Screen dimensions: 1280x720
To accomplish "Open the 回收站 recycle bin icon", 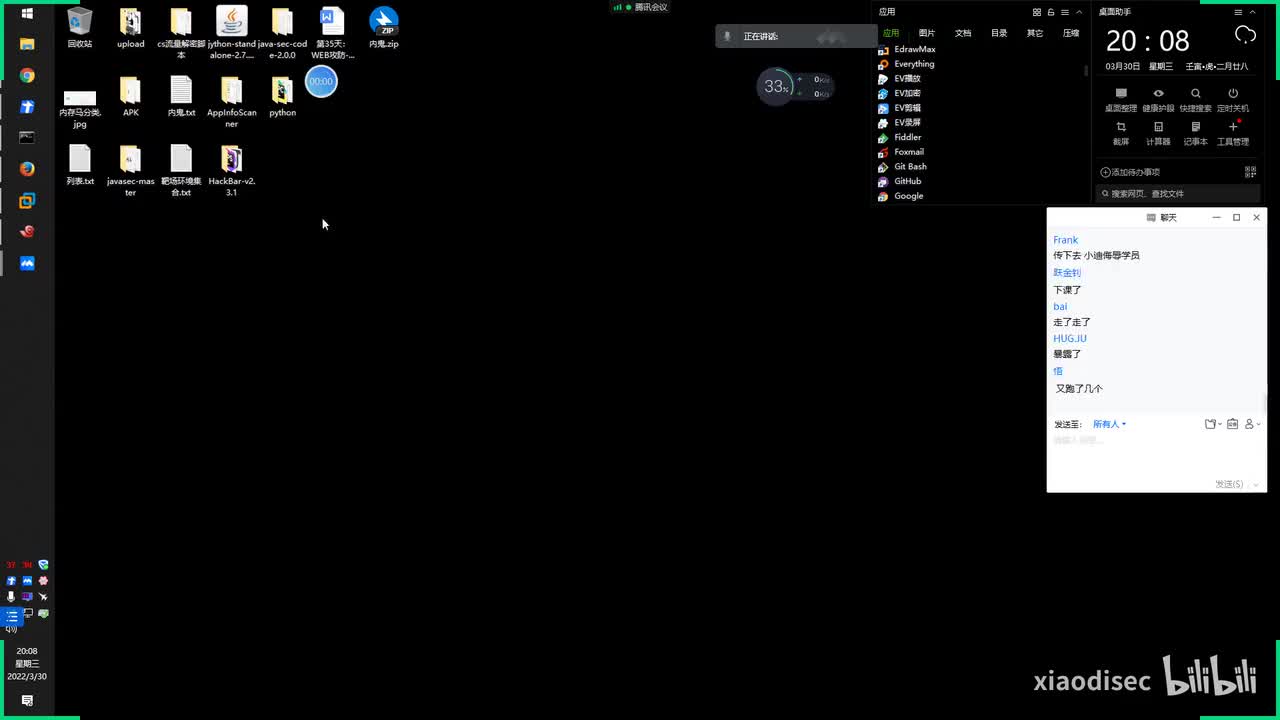I will (x=80, y=27).
